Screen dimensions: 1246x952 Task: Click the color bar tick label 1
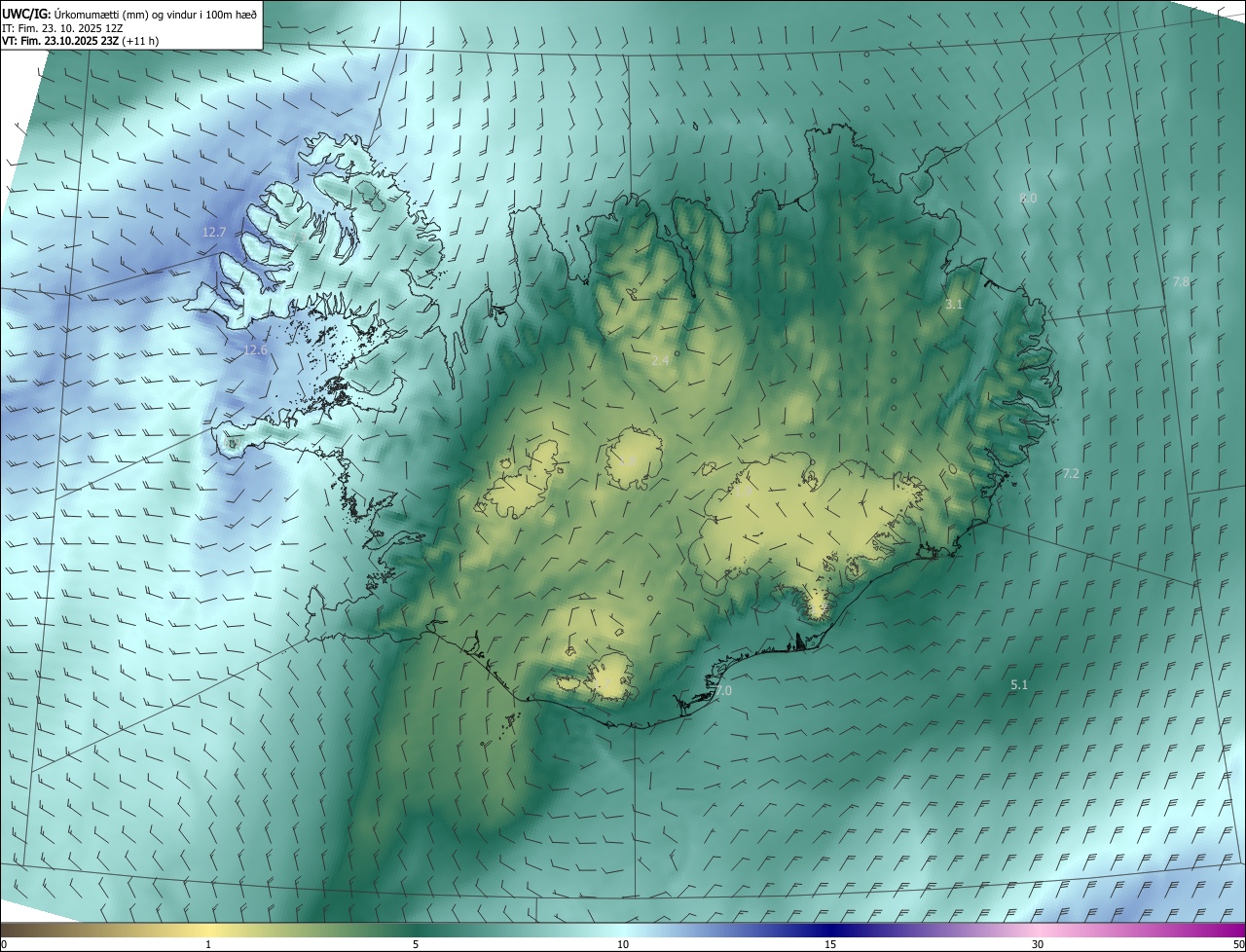208,944
